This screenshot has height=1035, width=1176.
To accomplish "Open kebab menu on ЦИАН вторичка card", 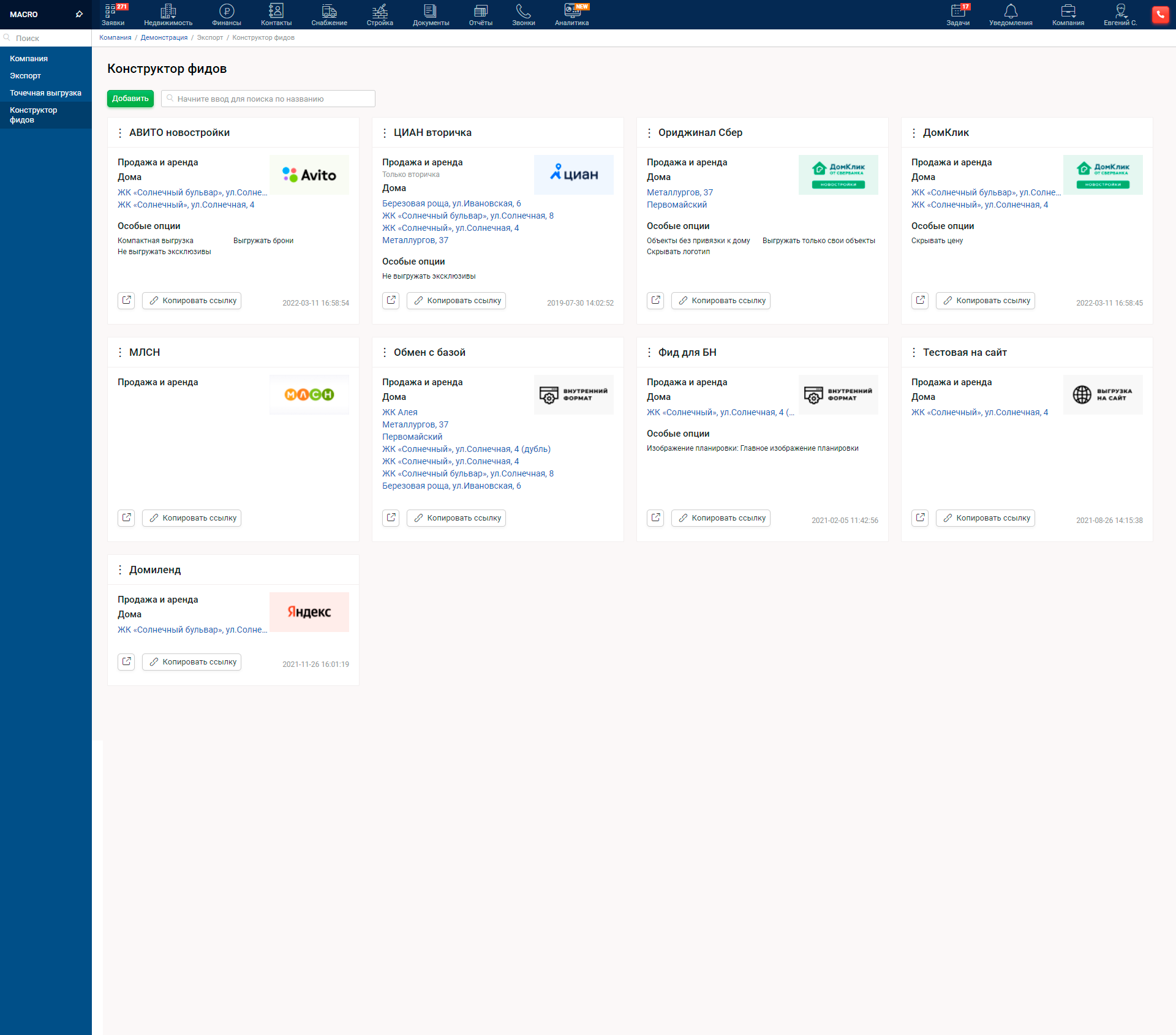I will pyautogui.click(x=385, y=132).
